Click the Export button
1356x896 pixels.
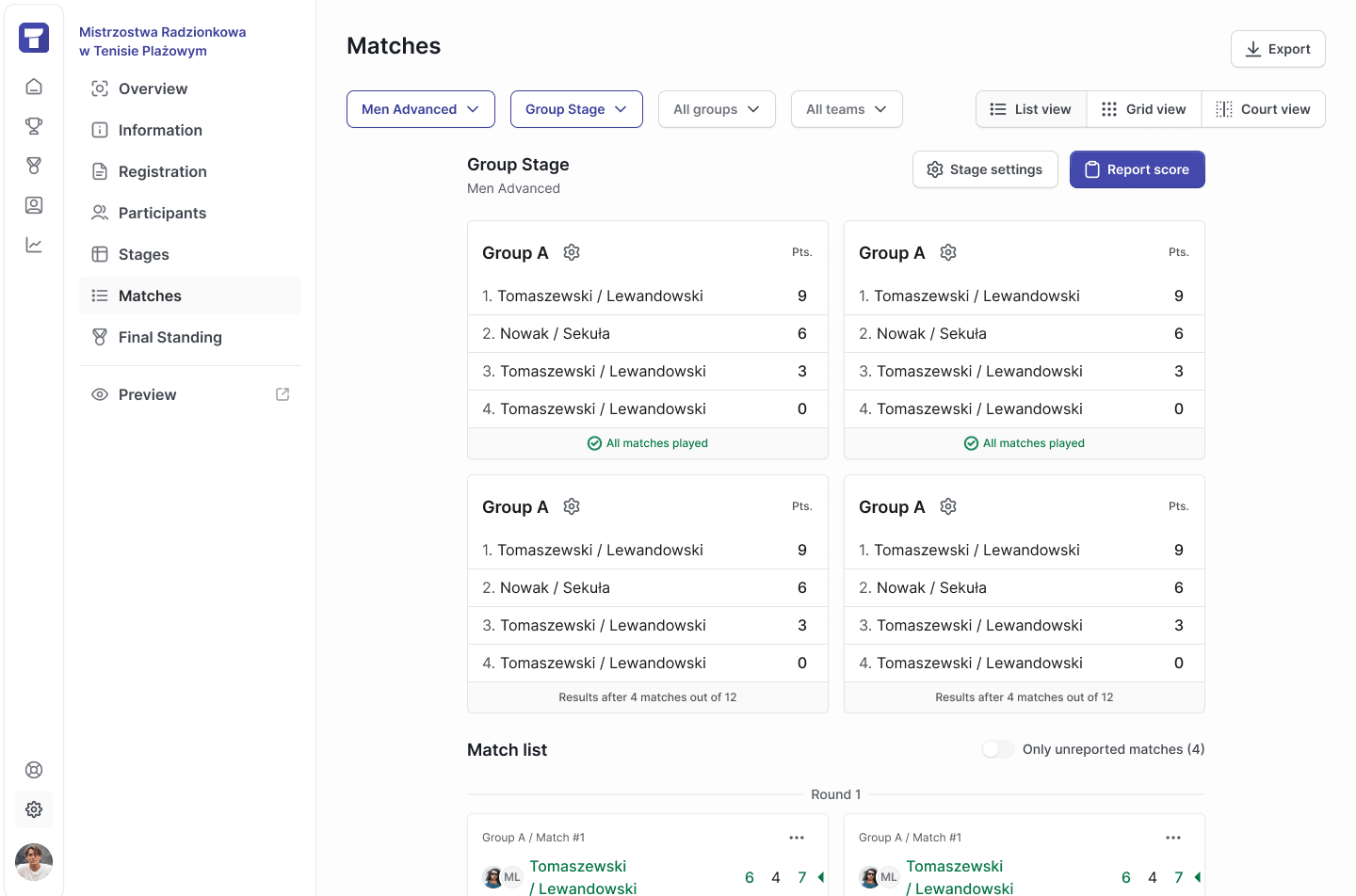click(1278, 49)
